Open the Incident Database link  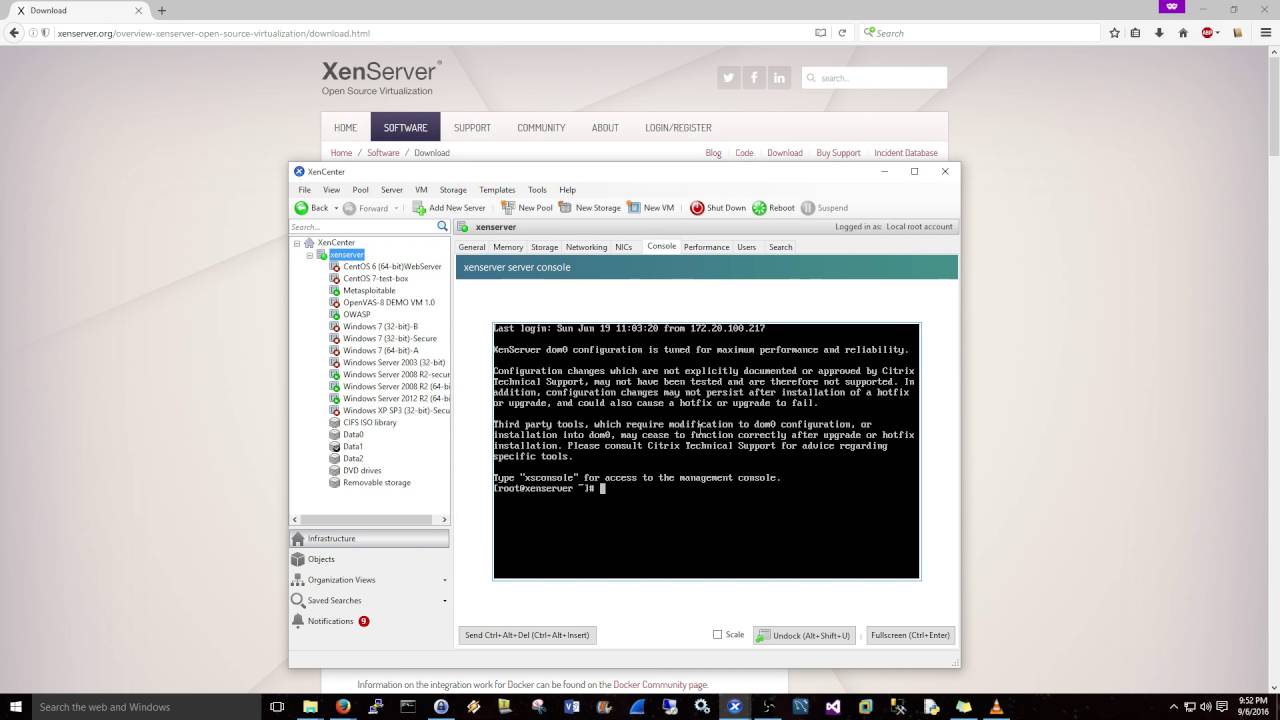pyautogui.click(x=906, y=153)
